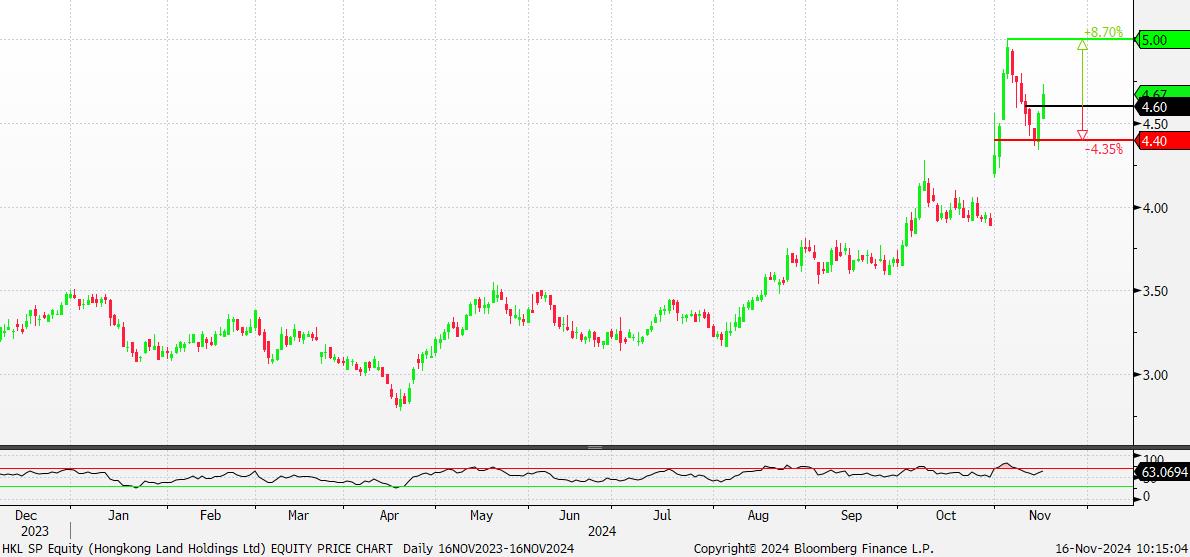Click the 4.50 y-axis price label

pyautogui.click(x=1155, y=124)
